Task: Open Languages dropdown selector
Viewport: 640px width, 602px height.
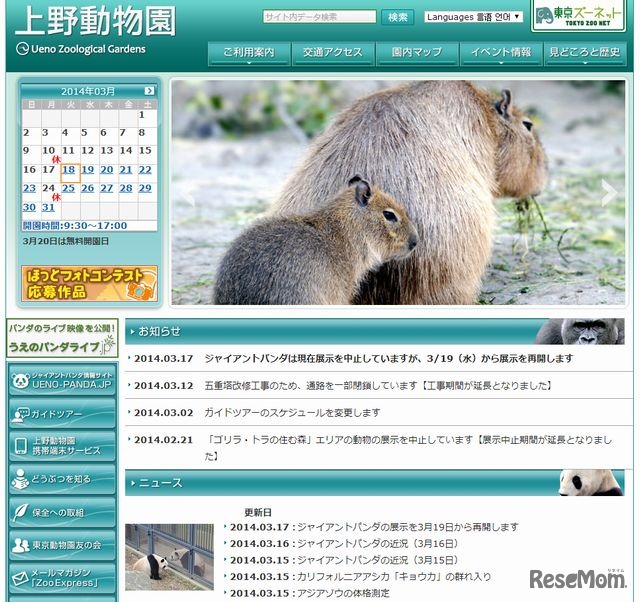Action: 473,17
